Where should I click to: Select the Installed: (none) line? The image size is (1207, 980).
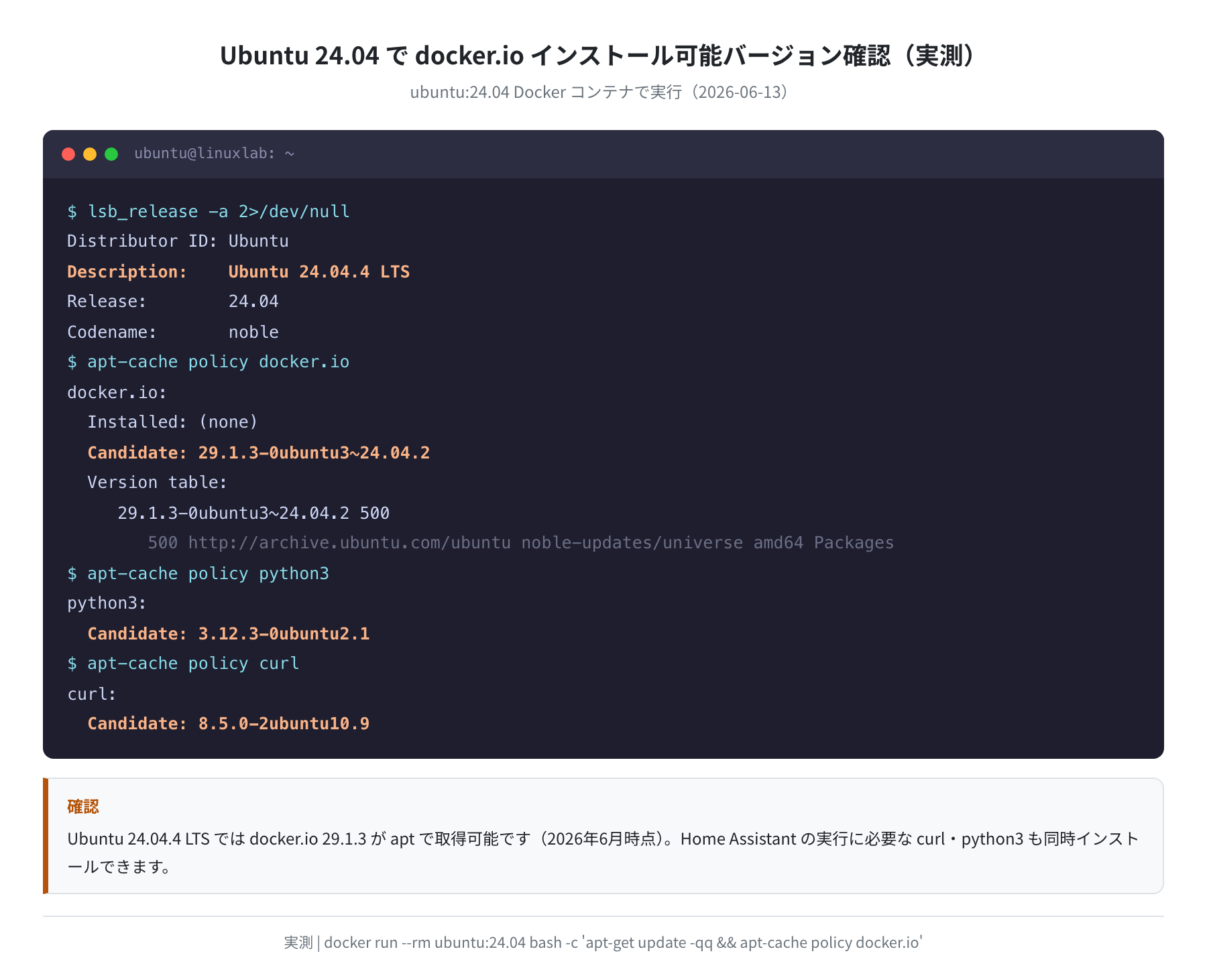tap(172, 422)
